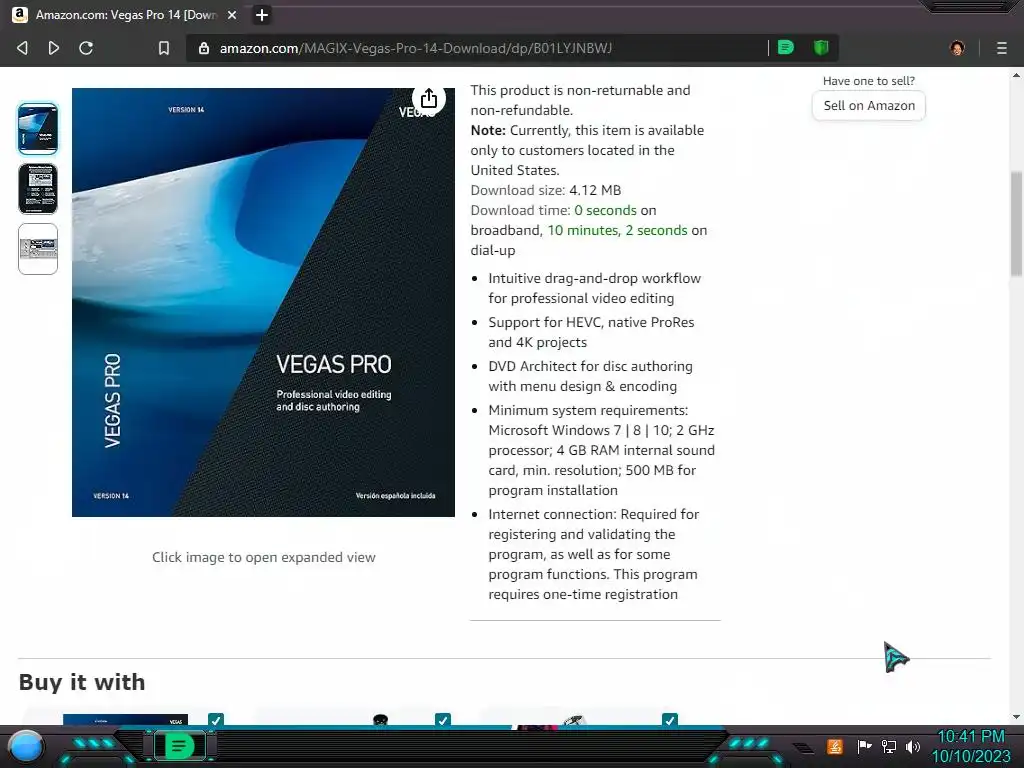This screenshot has height=768, width=1024.
Task: Click the 'Download size: 4.12 MB' line
Action: point(546,190)
